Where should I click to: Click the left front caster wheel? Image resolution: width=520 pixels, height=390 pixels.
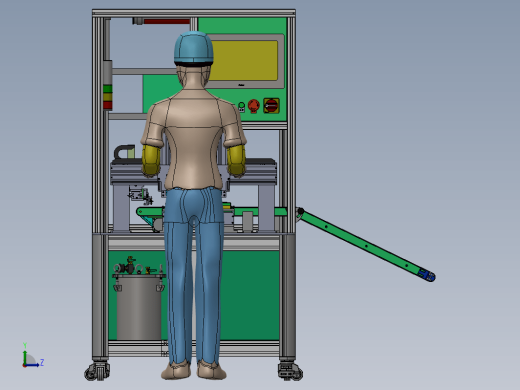coord(97,371)
